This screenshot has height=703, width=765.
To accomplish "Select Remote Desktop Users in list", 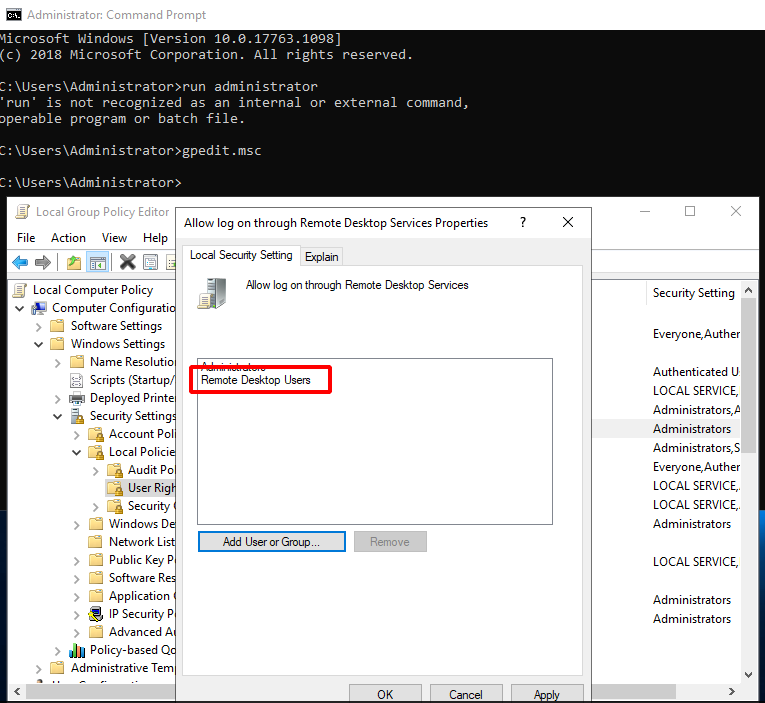I will pyautogui.click(x=256, y=380).
